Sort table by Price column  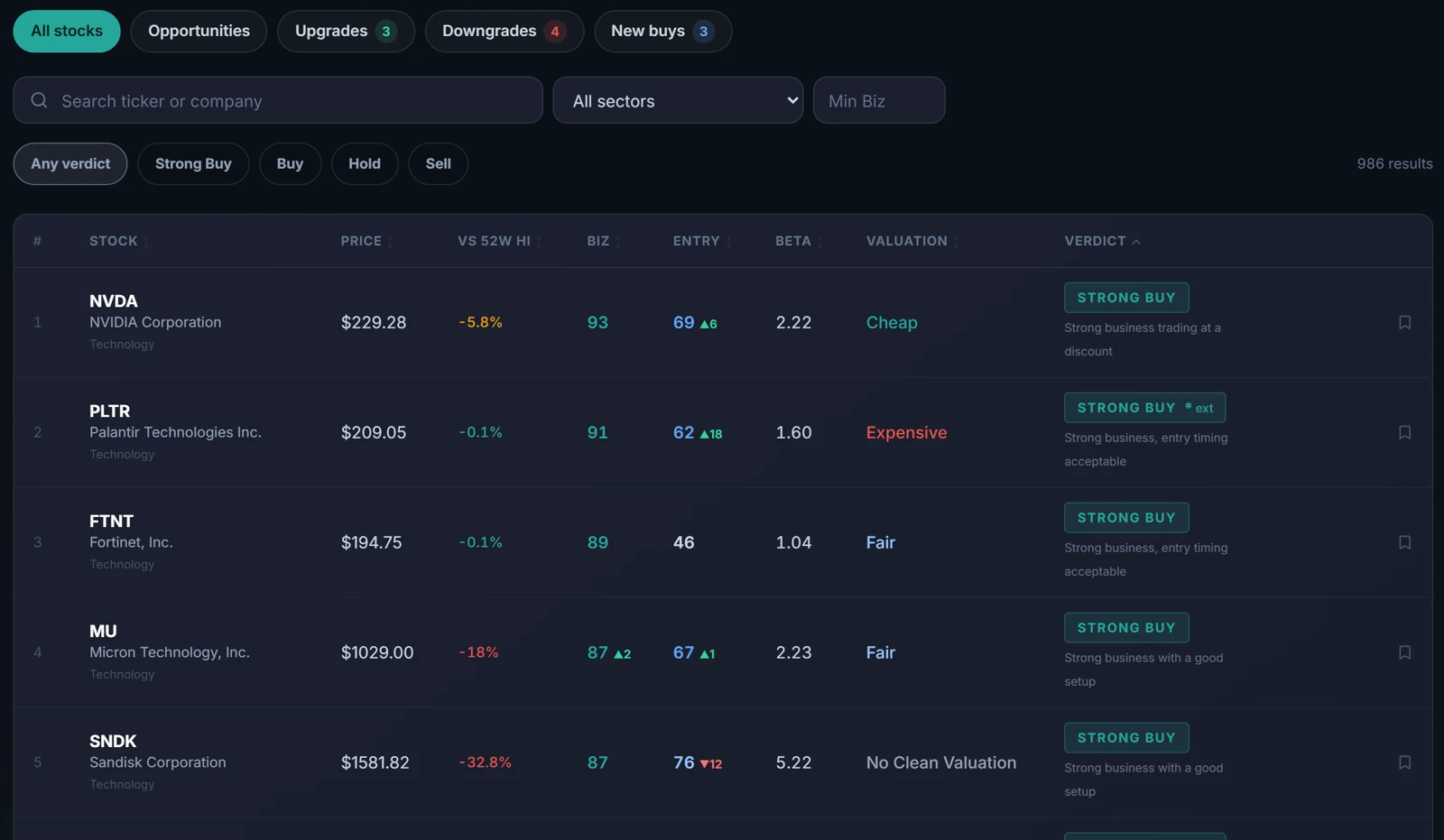(x=366, y=241)
